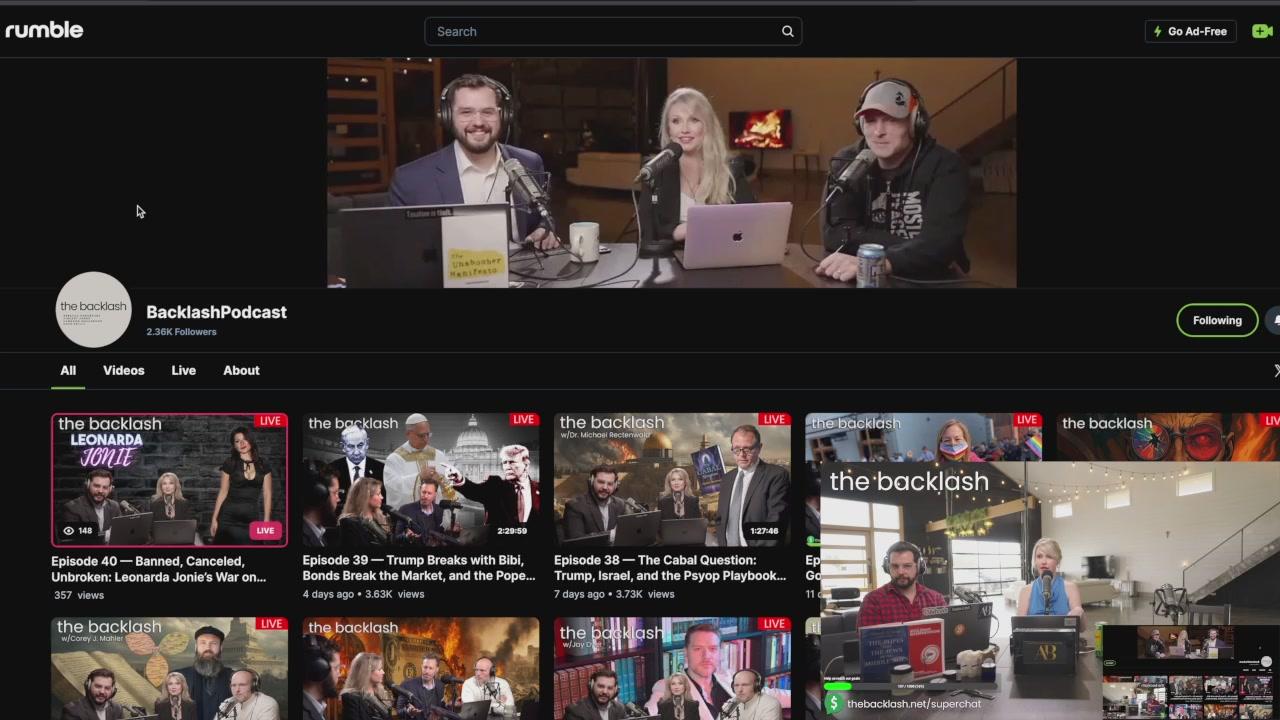Open Episode 40 title link

point(159,569)
